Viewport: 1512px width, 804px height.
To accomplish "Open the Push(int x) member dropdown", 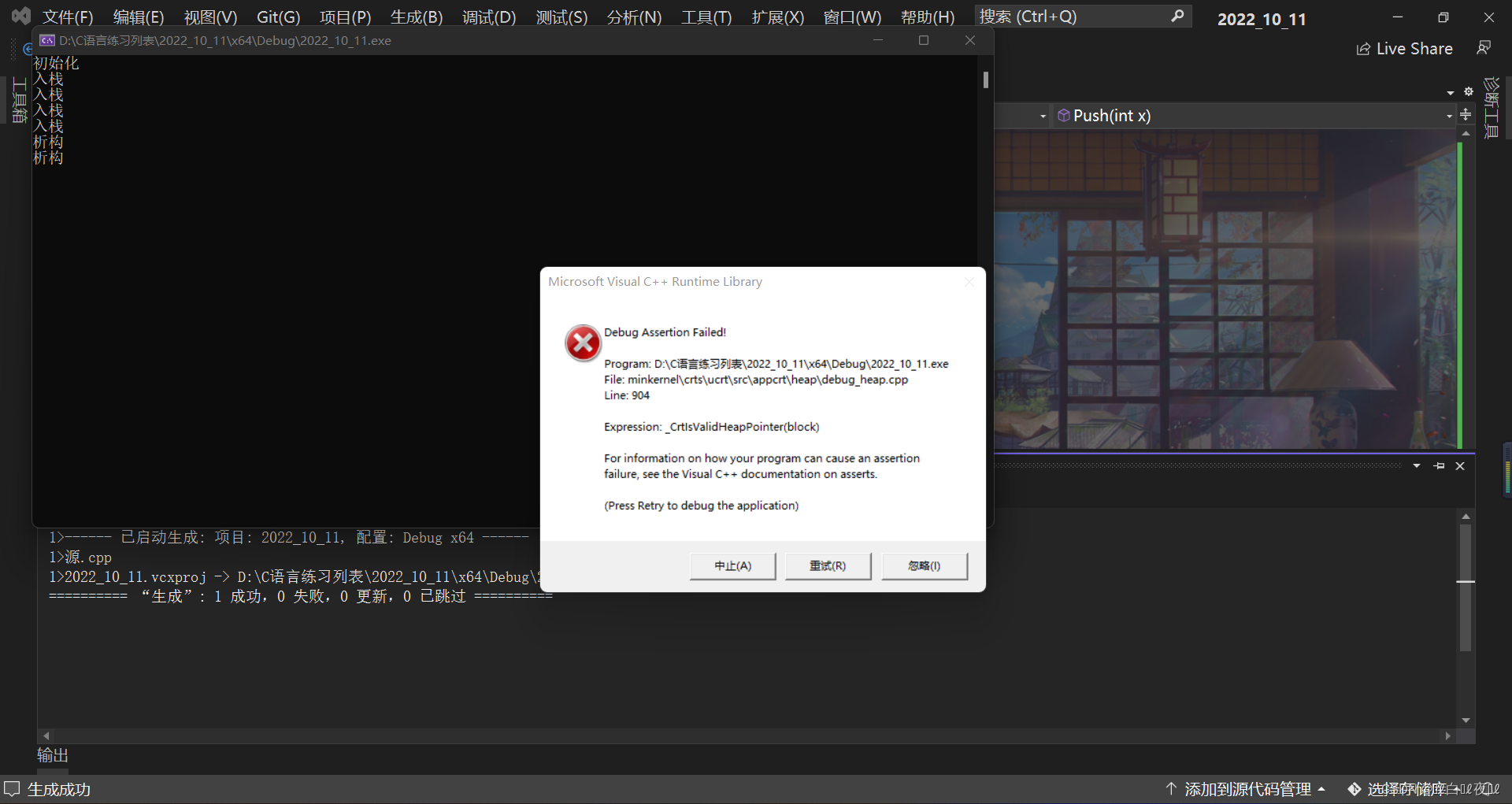I will point(1449,115).
